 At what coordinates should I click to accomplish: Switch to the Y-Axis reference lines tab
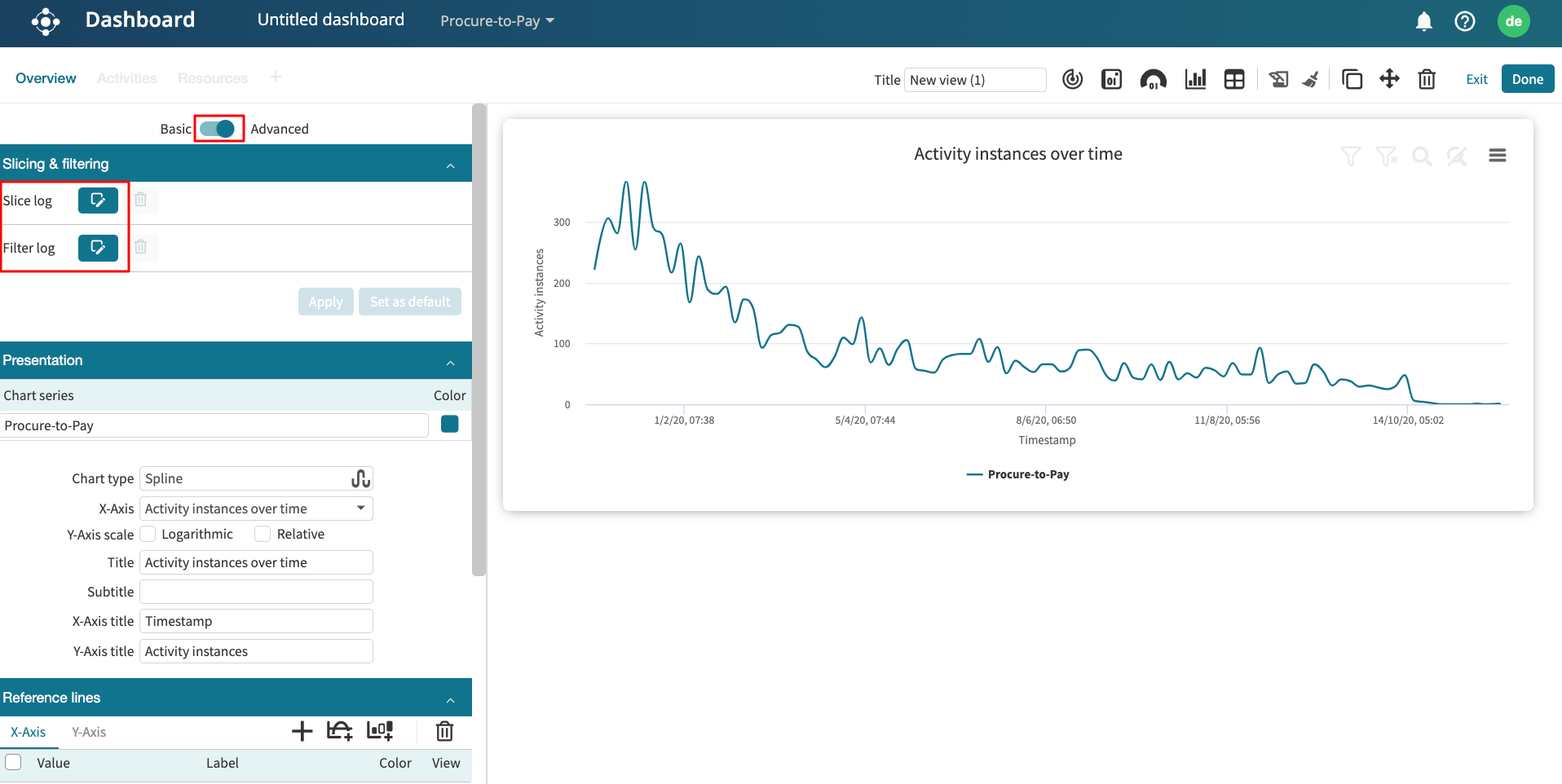pyautogui.click(x=89, y=732)
